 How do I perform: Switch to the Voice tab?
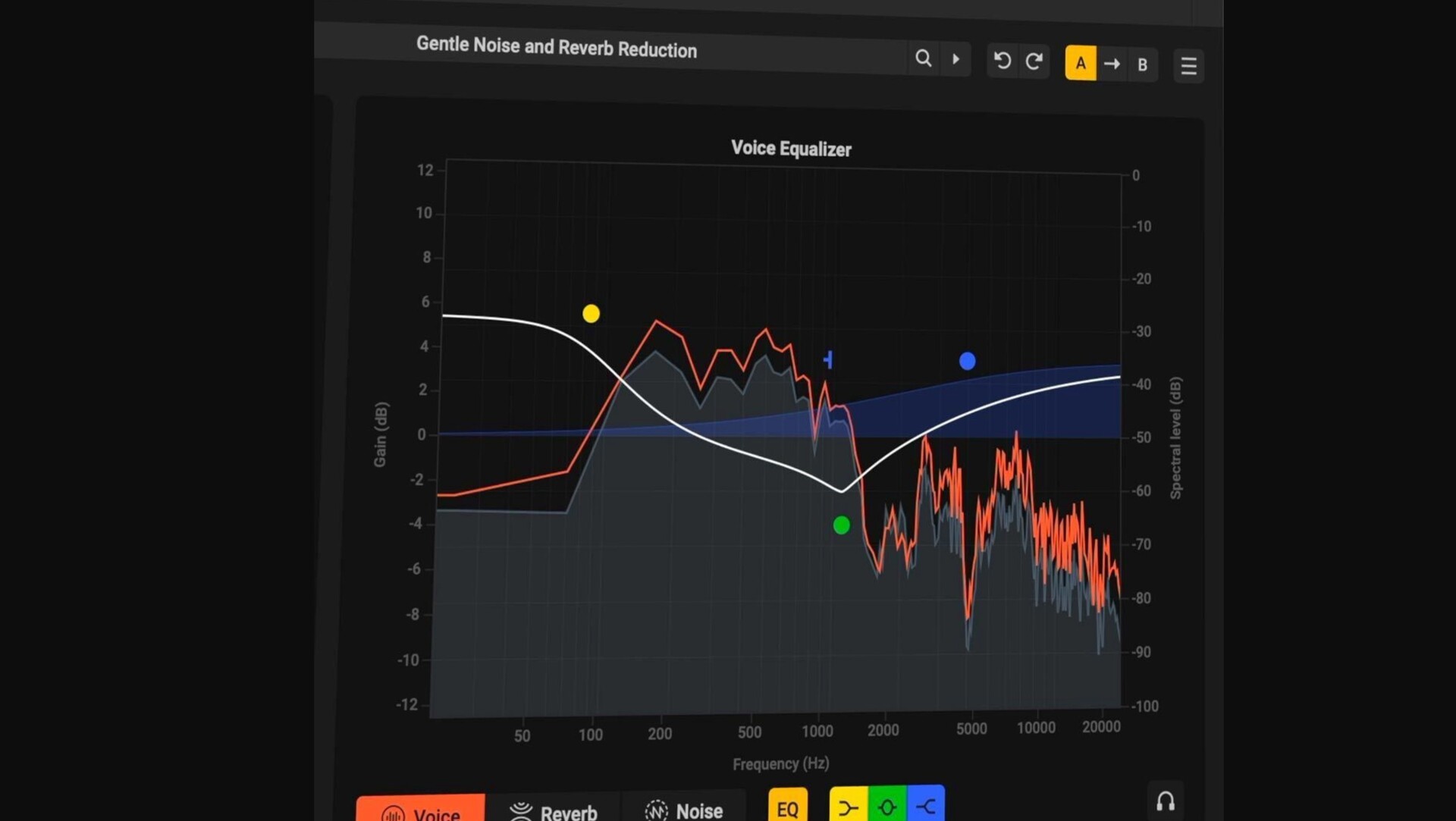coord(421,811)
